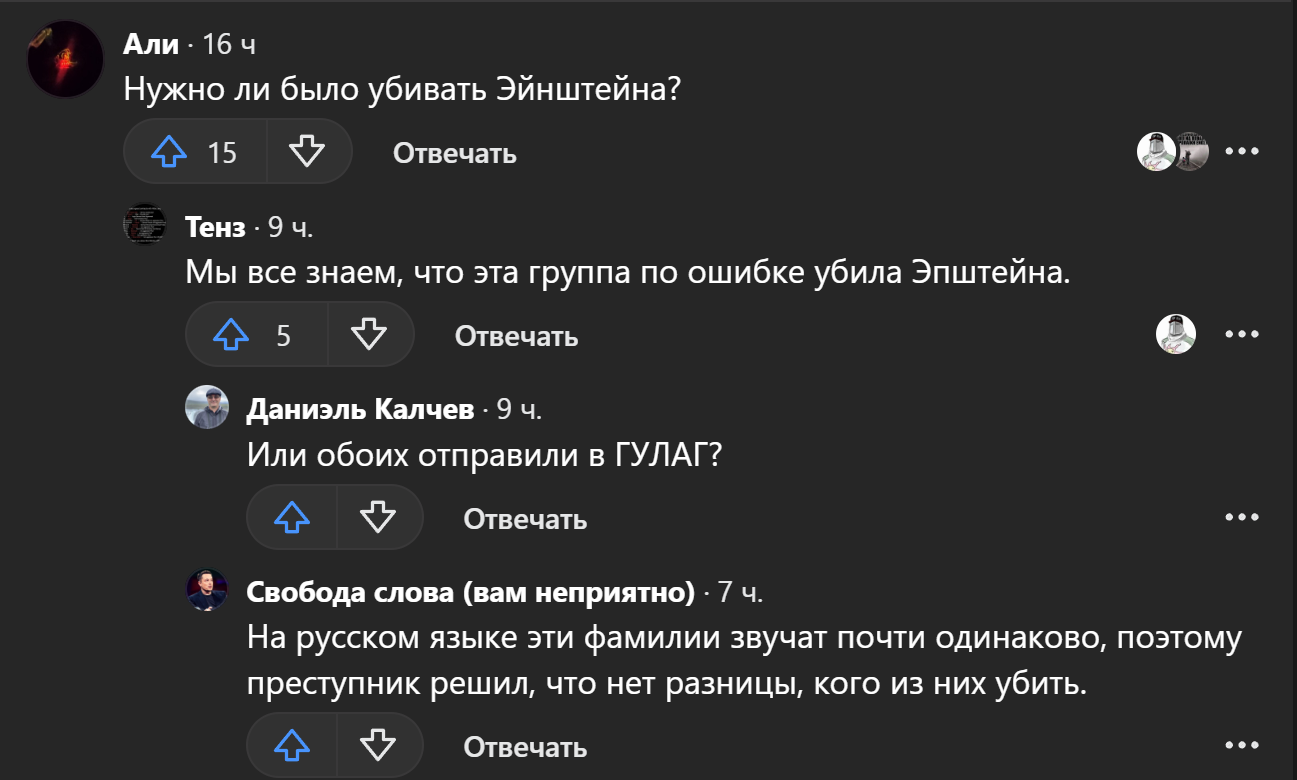1297x780 pixels.
Task: Downvote the Свобода слова comment
Action: [378, 745]
